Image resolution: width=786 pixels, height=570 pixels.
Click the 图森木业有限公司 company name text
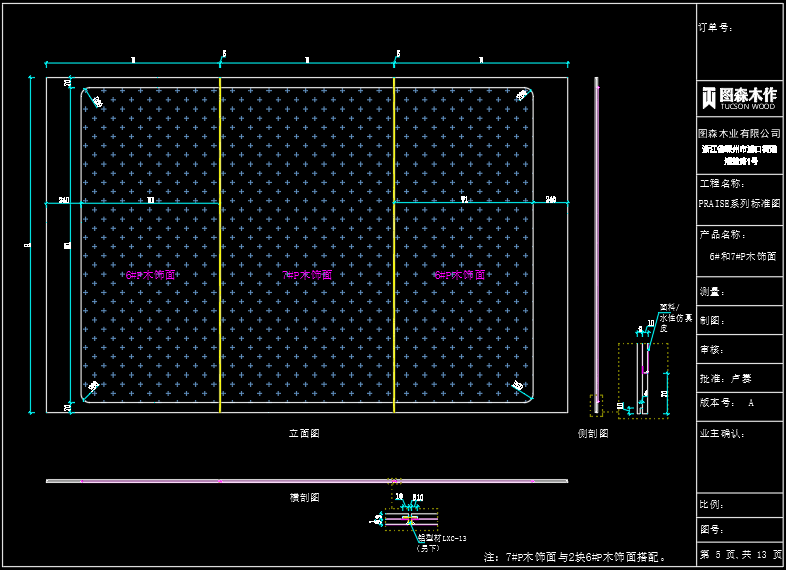coord(739,133)
